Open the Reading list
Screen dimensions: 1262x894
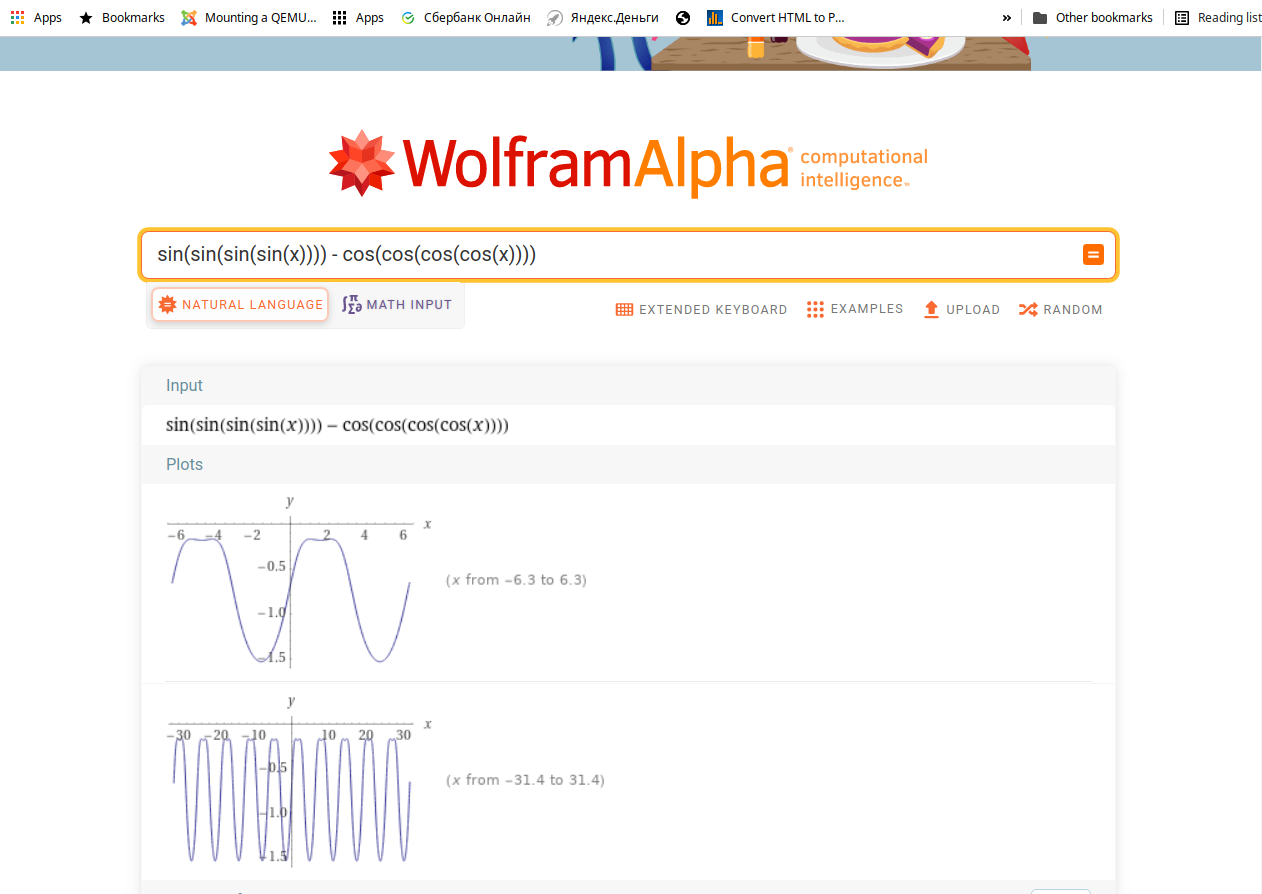[x=1217, y=17]
